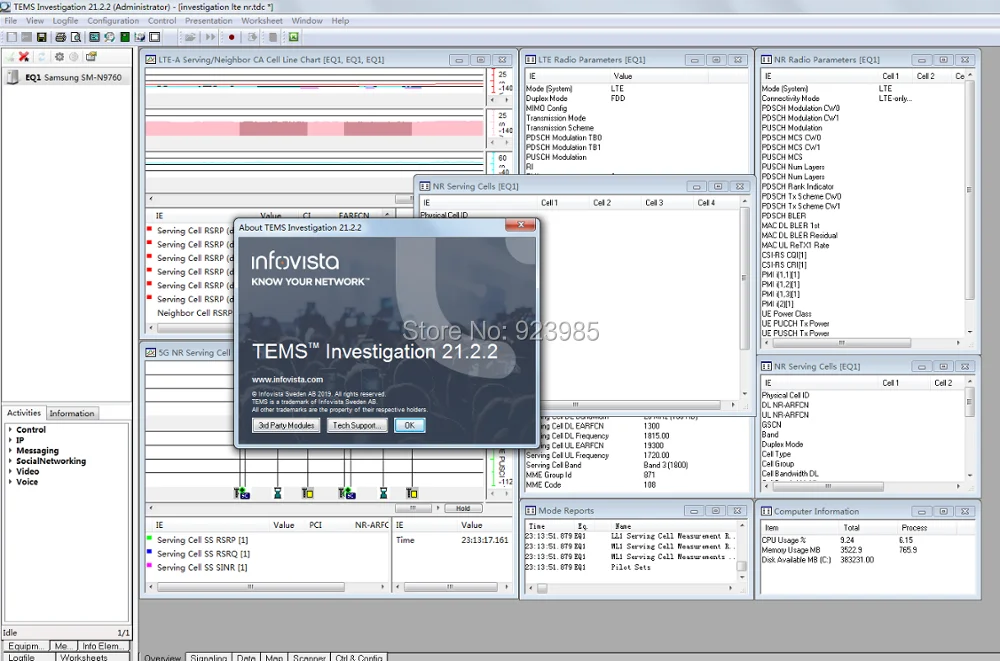Expand the Control activity node
1000x661 pixels.
pyautogui.click(x=10, y=429)
